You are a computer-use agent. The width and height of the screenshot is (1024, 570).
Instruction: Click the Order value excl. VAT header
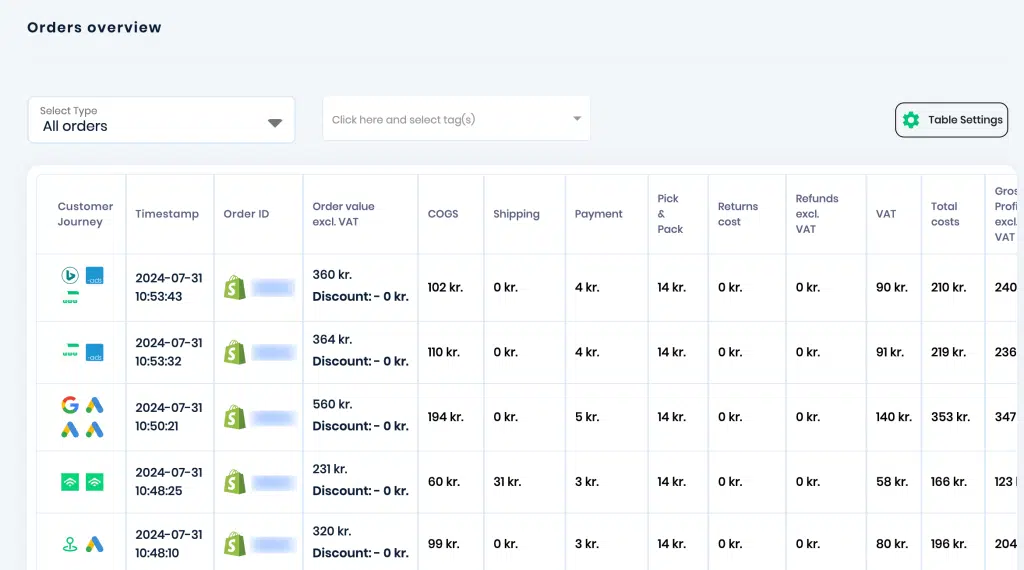pos(344,214)
